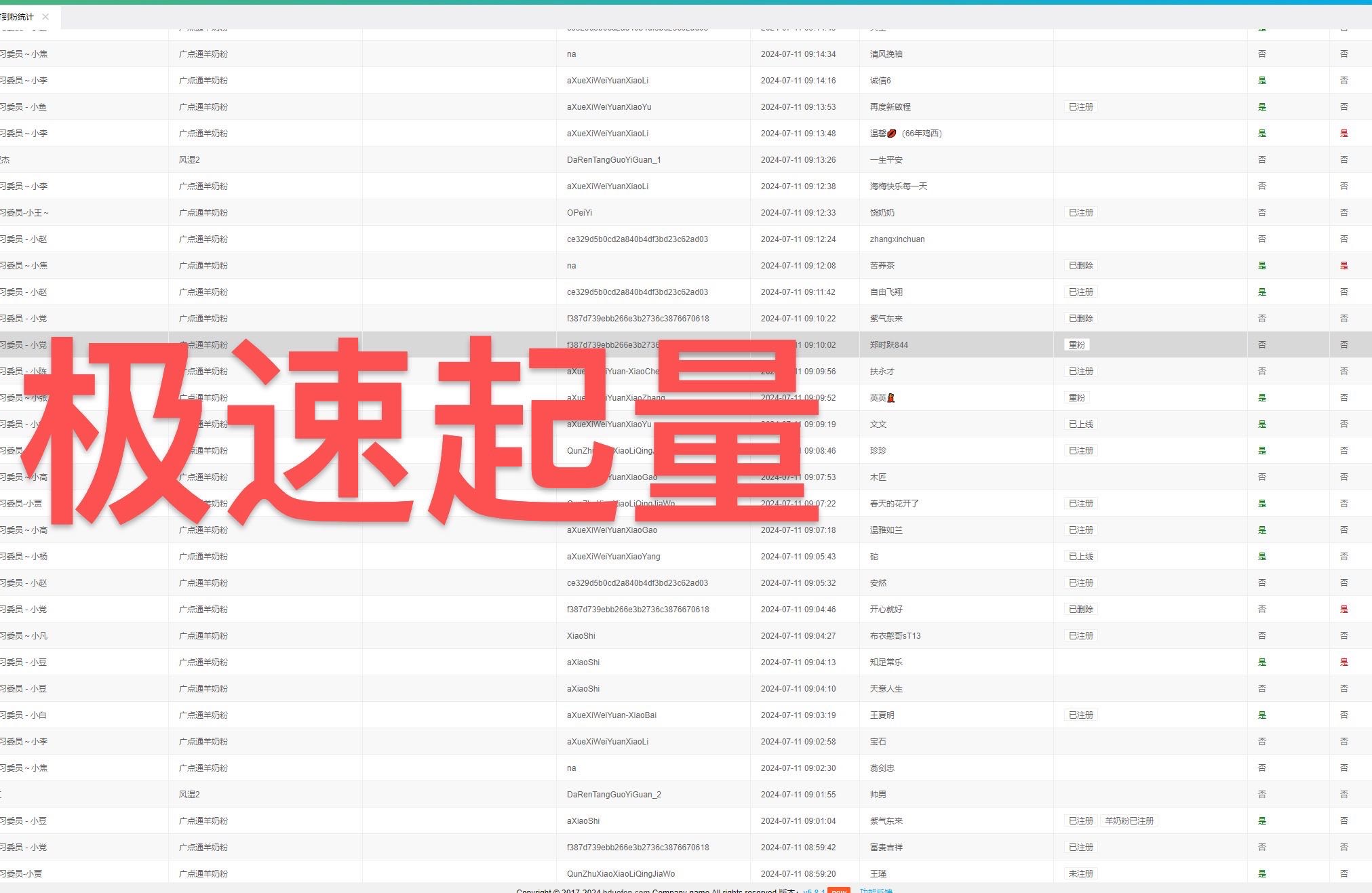1372x893 pixels.
Task: Click 风湿2 cell in 帅男 row
Action: click(189, 795)
